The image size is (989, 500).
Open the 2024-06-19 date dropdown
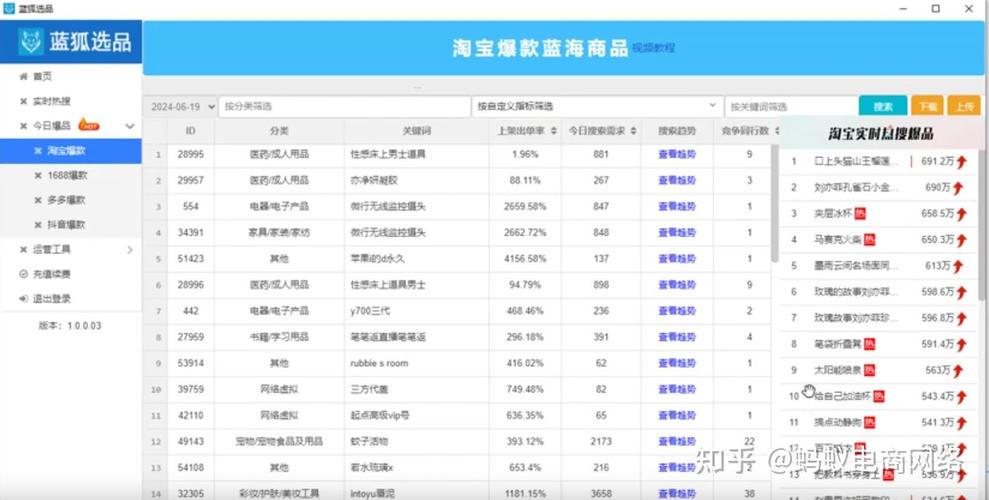tap(181, 107)
